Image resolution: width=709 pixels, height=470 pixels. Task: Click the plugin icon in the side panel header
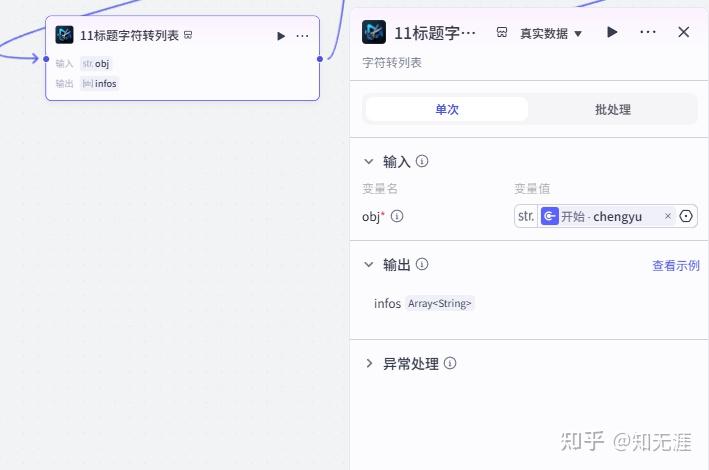point(374,32)
